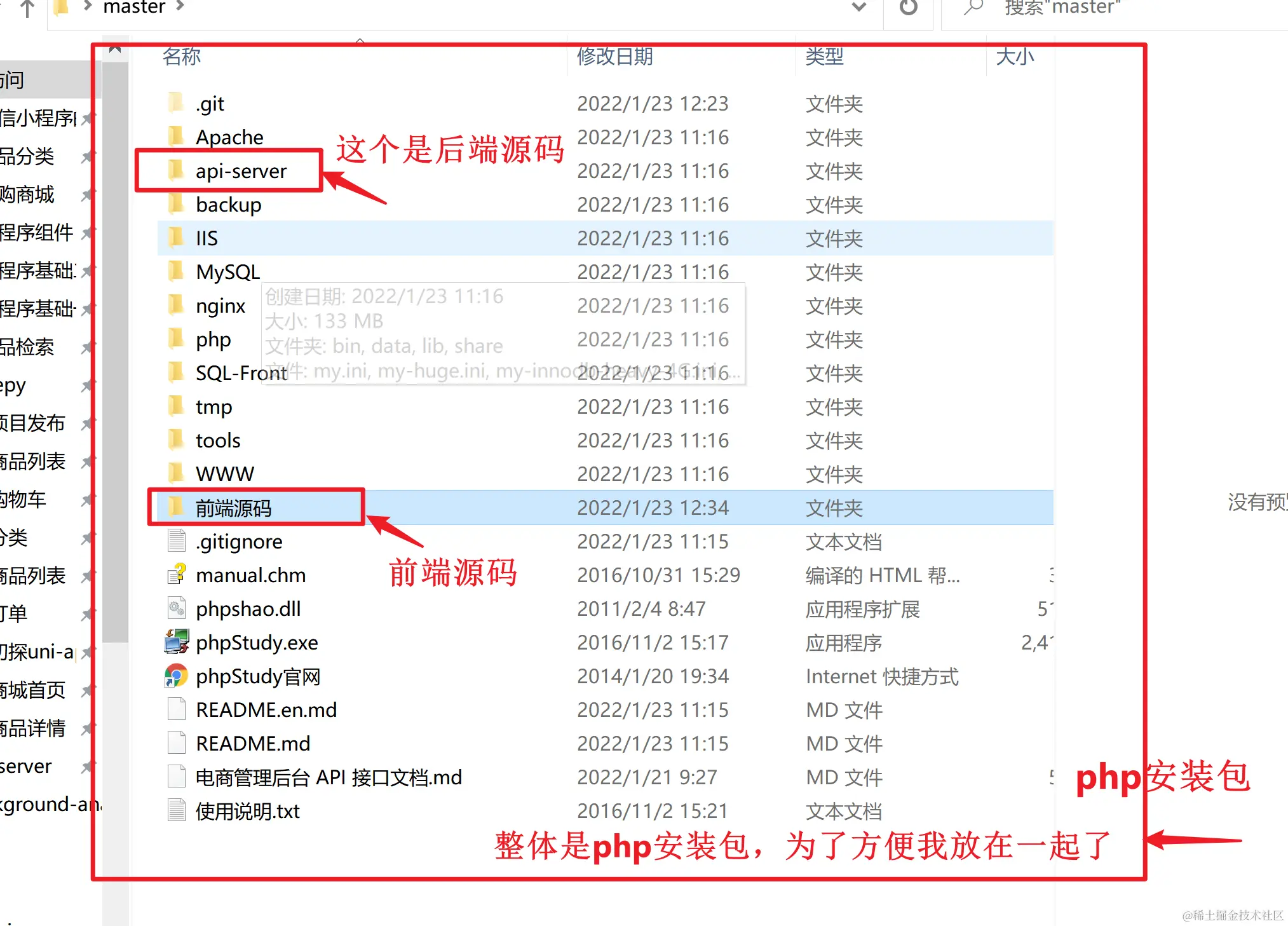
Task: Click the MySQL folder name
Action: pos(227,272)
